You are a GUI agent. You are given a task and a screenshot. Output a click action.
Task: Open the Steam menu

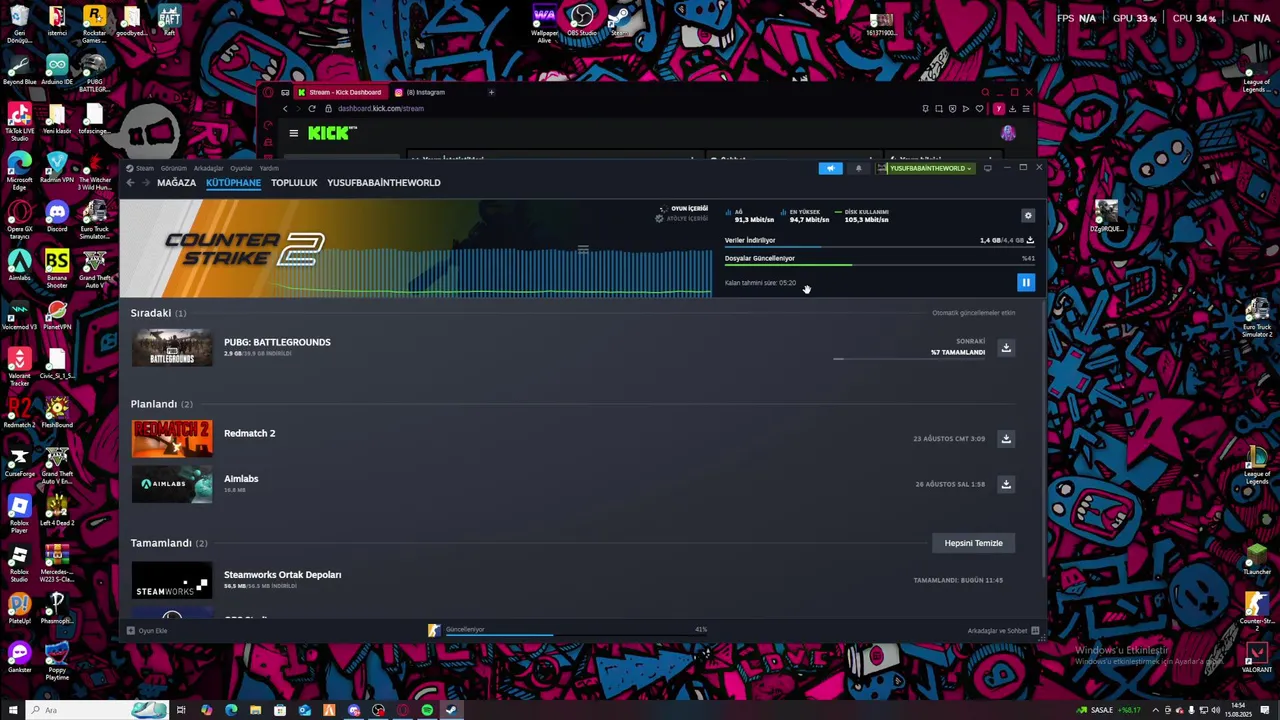(145, 168)
